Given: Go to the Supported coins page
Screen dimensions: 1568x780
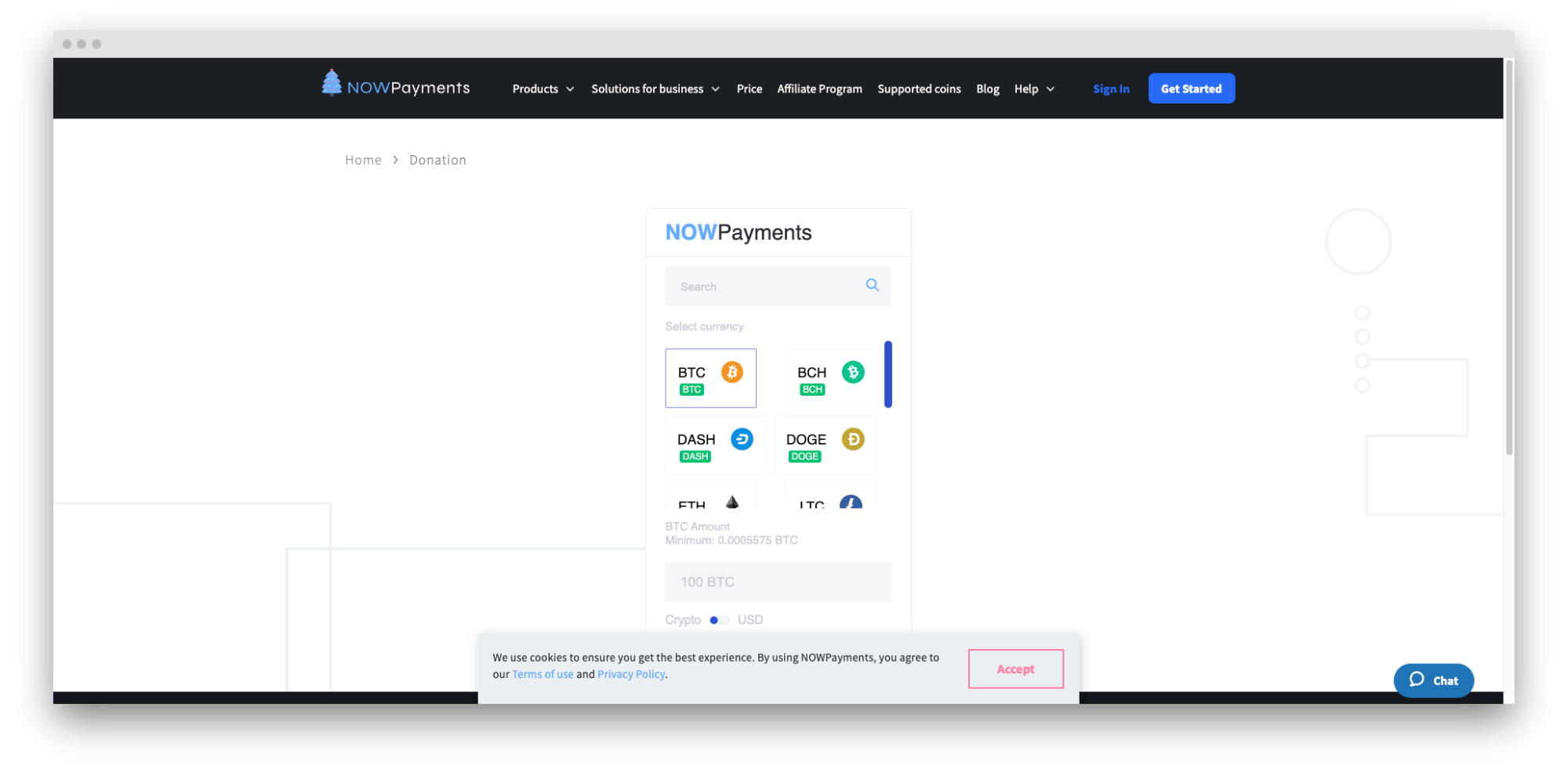Looking at the screenshot, I should 919,89.
